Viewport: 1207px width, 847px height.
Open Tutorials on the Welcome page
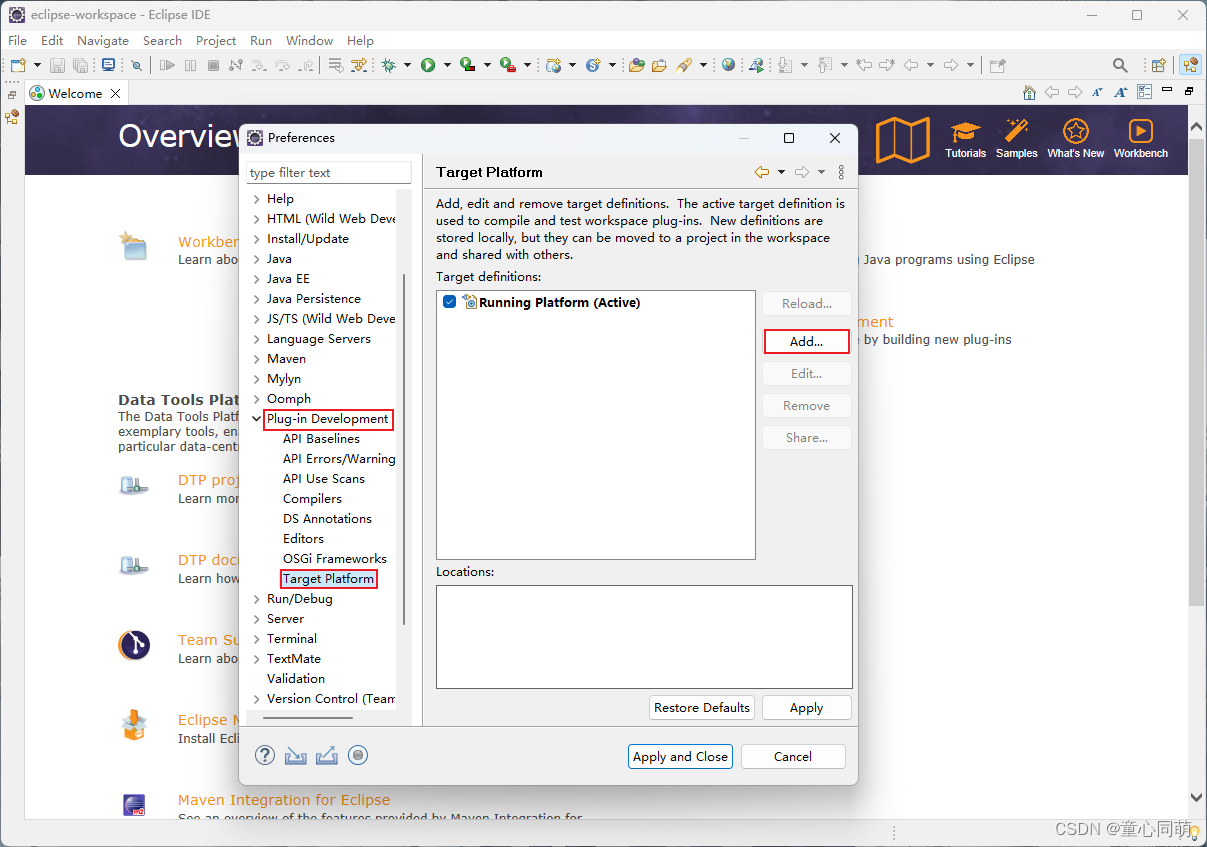[x=965, y=139]
